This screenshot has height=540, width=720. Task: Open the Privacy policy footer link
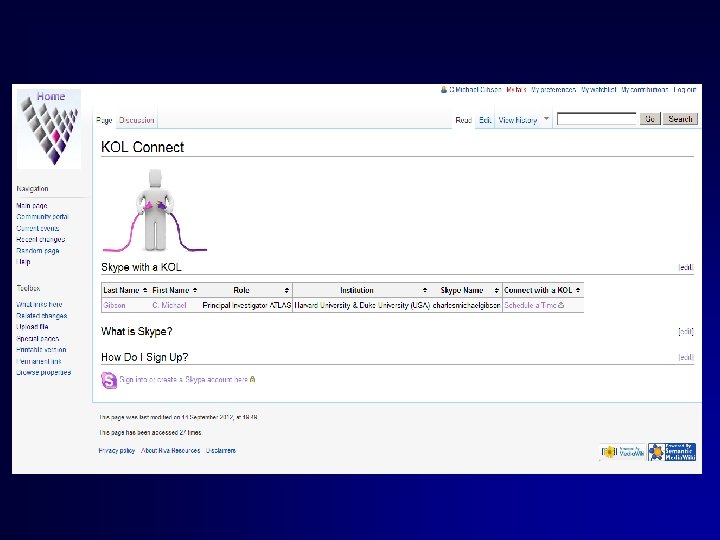point(117,450)
